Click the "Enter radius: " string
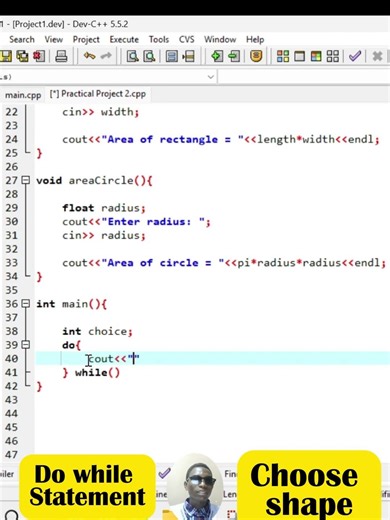 click(153, 222)
